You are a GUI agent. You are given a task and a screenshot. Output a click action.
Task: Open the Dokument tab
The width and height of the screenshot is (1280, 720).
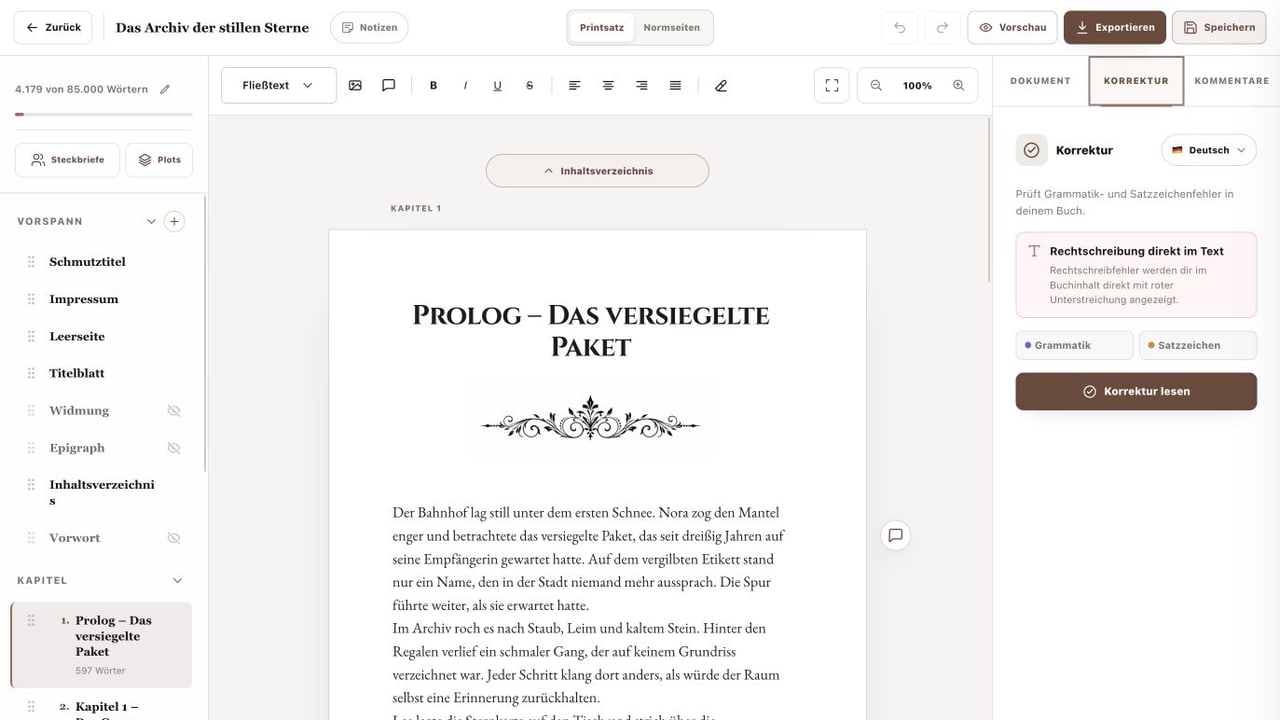tap(1040, 81)
